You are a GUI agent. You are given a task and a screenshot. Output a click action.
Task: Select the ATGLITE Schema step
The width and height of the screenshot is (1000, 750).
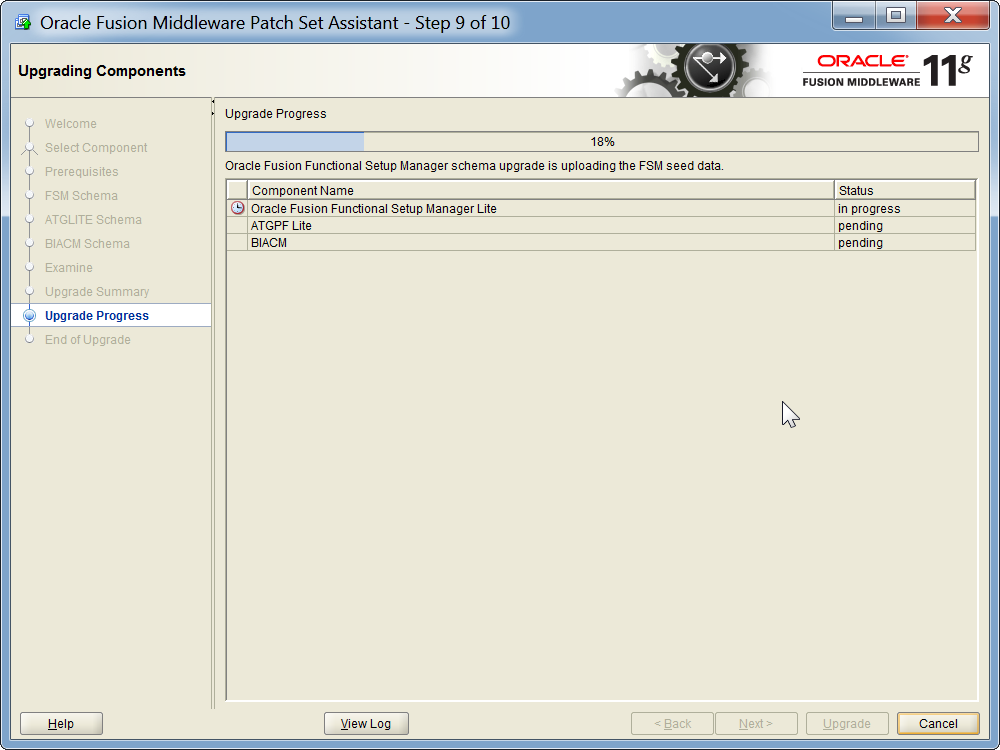click(93, 220)
